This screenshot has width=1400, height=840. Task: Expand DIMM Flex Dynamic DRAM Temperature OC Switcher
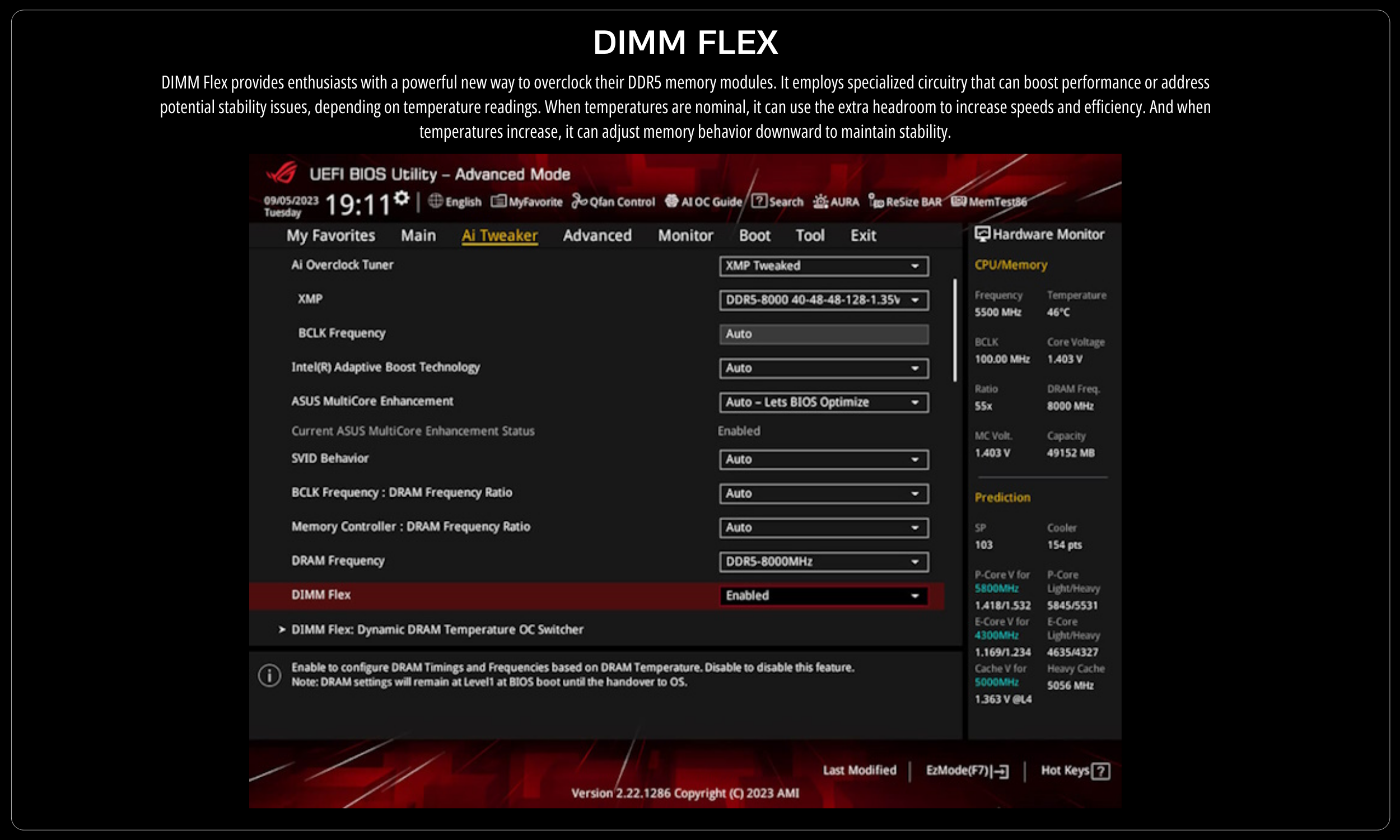pos(437,629)
